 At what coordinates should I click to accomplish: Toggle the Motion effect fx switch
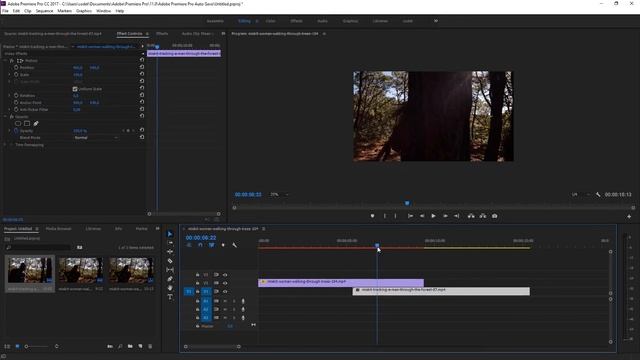pyautogui.click(x=12, y=60)
